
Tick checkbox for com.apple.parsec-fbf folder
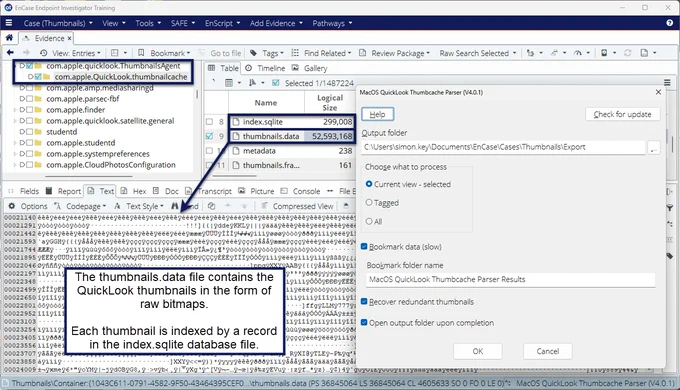29,99
